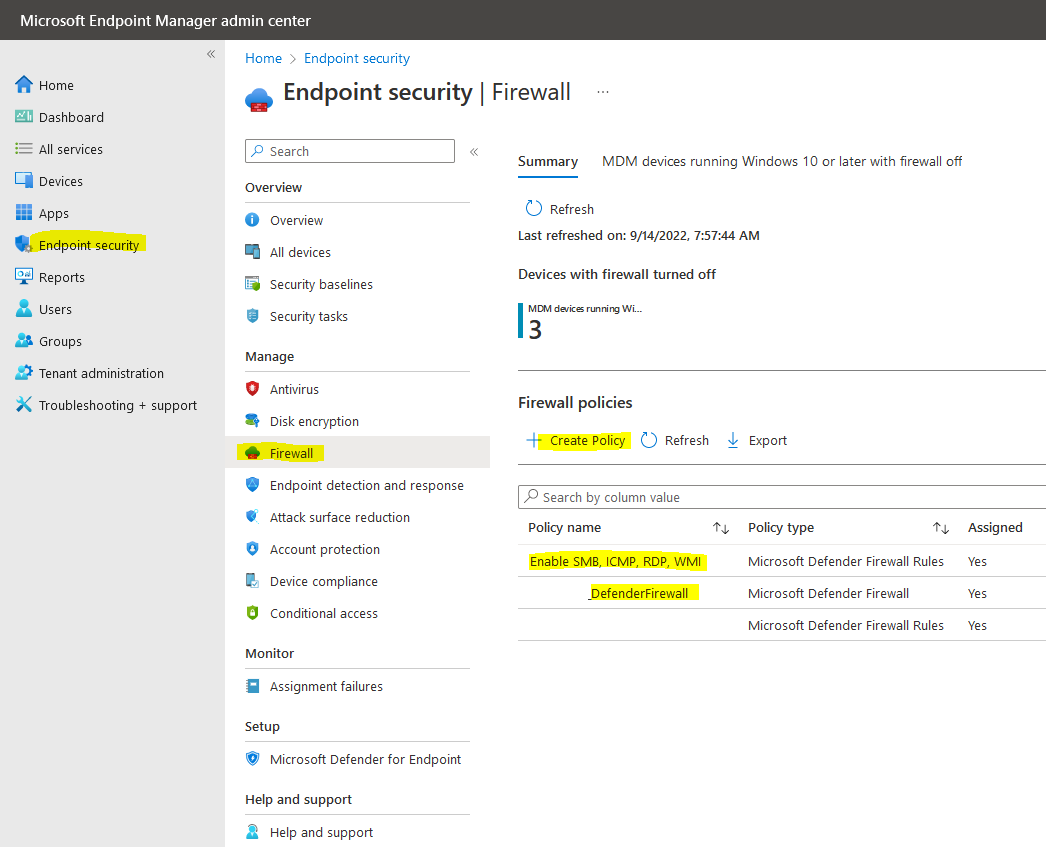
Task: Select Conditional access menu item
Action: click(x=324, y=613)
